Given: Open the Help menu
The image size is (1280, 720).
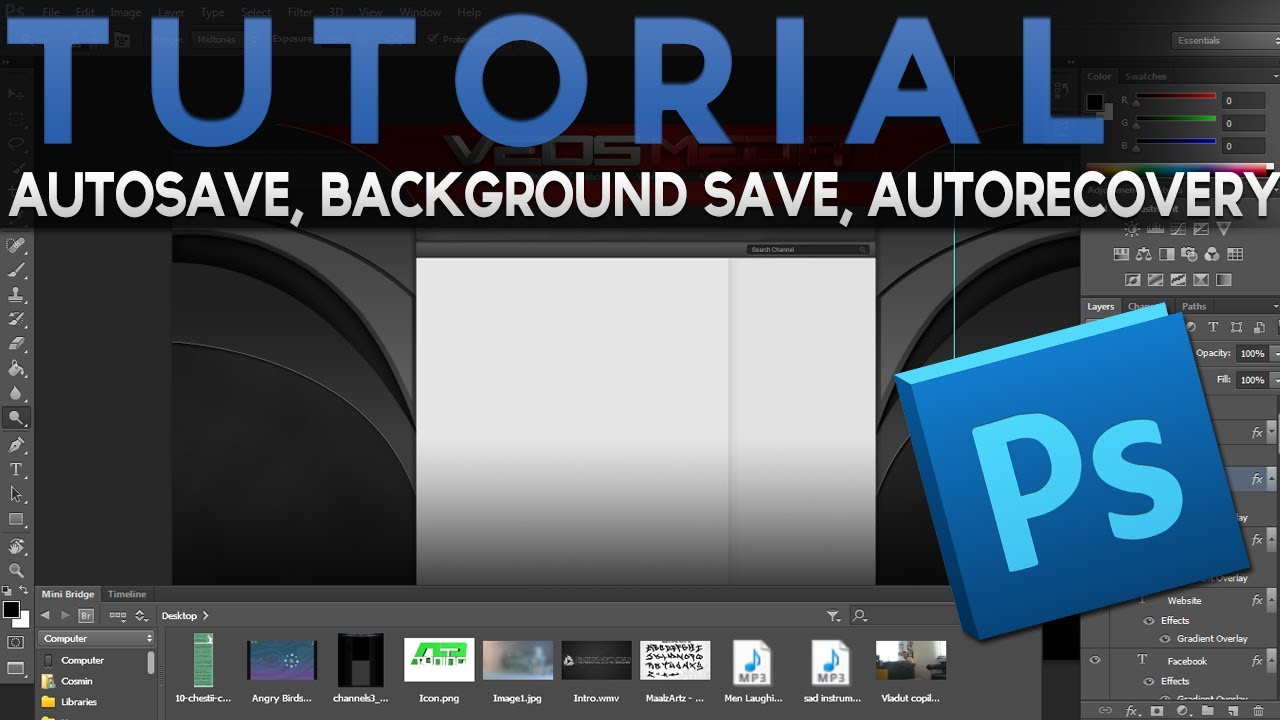Looking at the screenshot, I should (x=469, y=13).
